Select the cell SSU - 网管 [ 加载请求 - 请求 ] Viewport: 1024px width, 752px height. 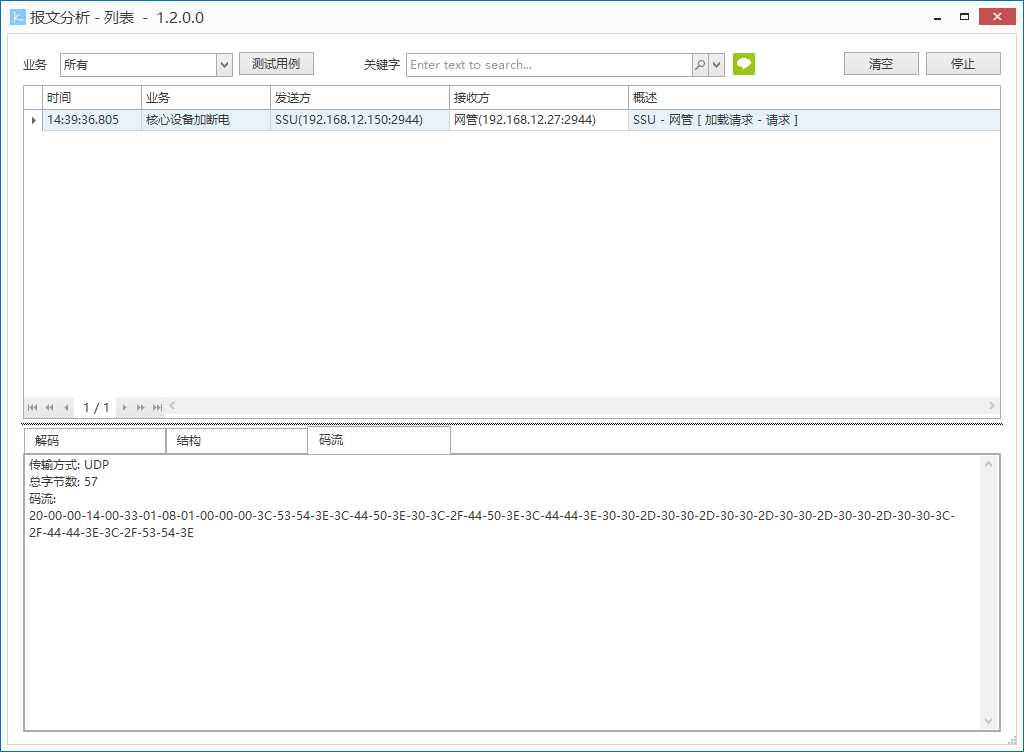(x=814, y=120)
